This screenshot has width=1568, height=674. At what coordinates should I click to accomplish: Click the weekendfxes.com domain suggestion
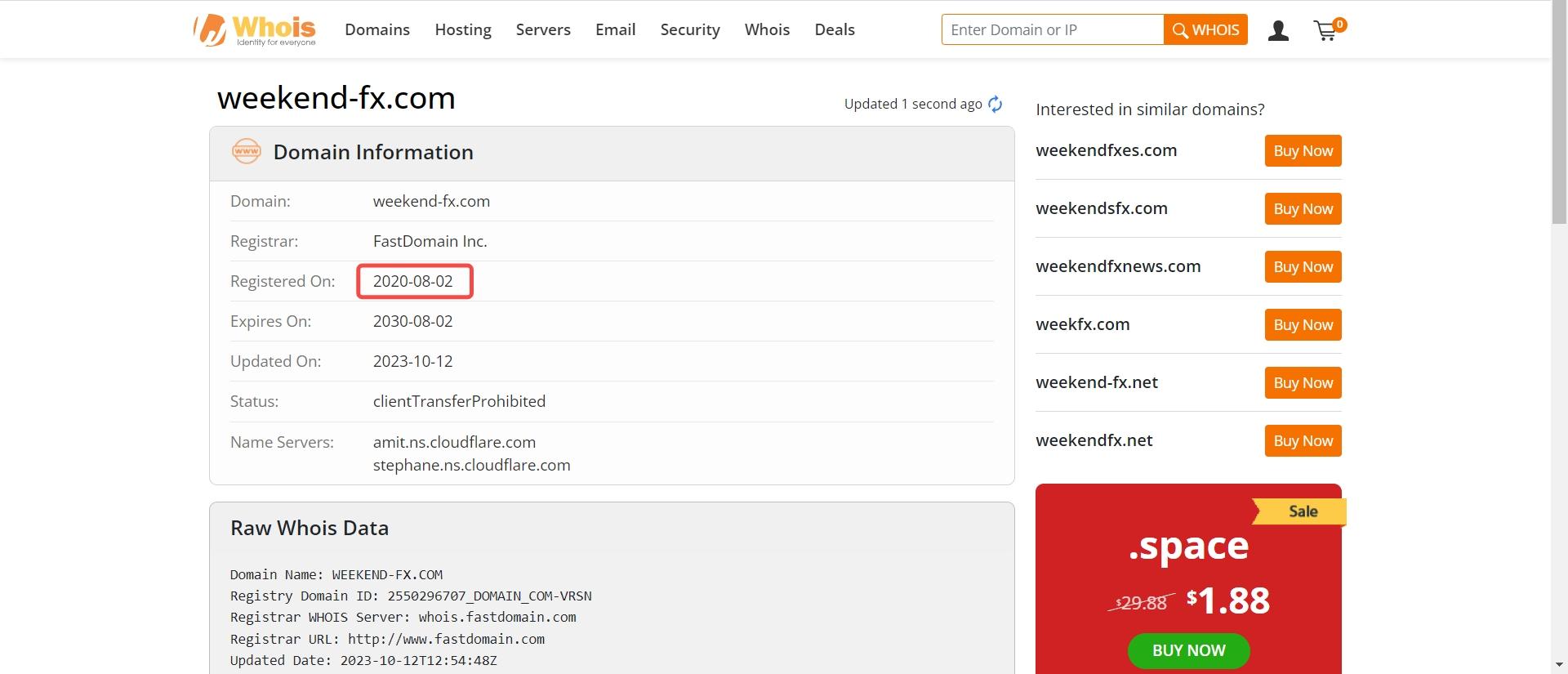click(x=1106, y=150)
